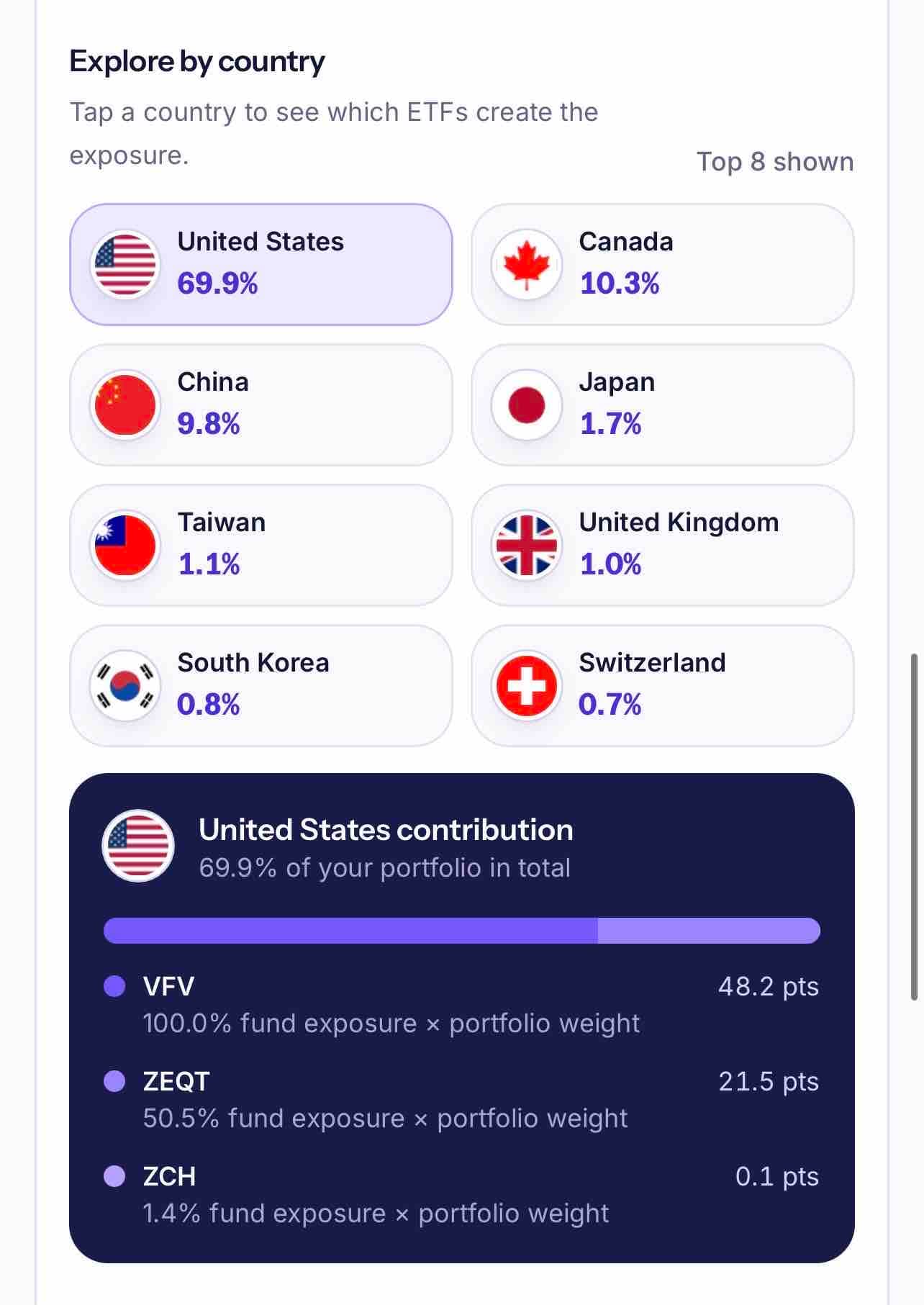The height and width of the screenshot is (1305, 924).
Task: Select the Japan 1.7% exposure card
Action: click(x=663, y=405)
